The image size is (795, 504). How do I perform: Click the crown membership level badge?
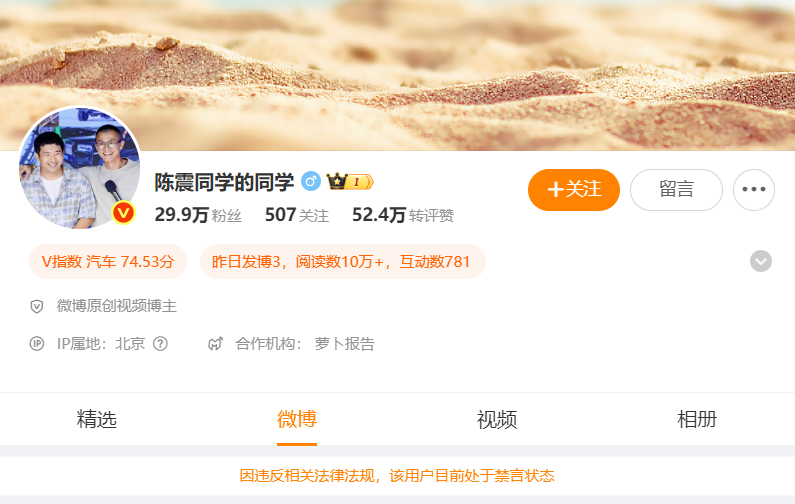[350, 182]
